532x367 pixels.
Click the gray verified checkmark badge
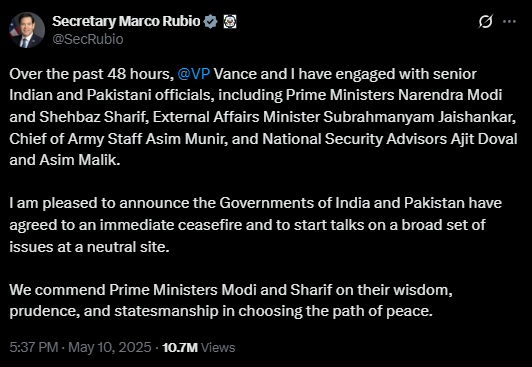coord(210,21)
